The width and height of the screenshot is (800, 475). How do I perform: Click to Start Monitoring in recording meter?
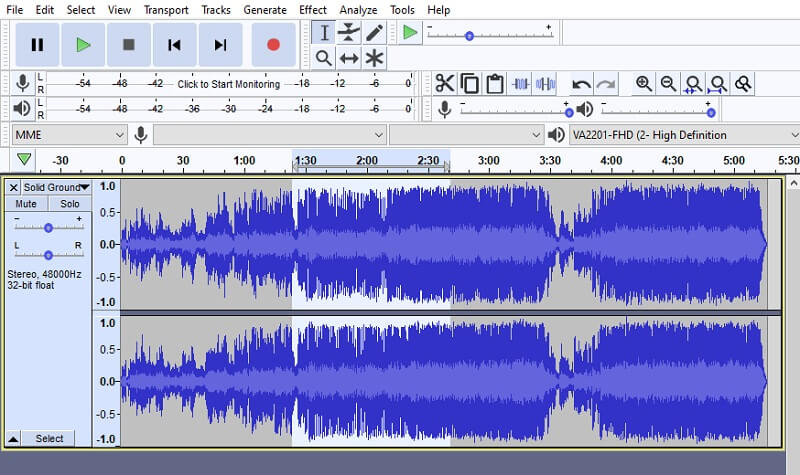[x=228, y=84]
